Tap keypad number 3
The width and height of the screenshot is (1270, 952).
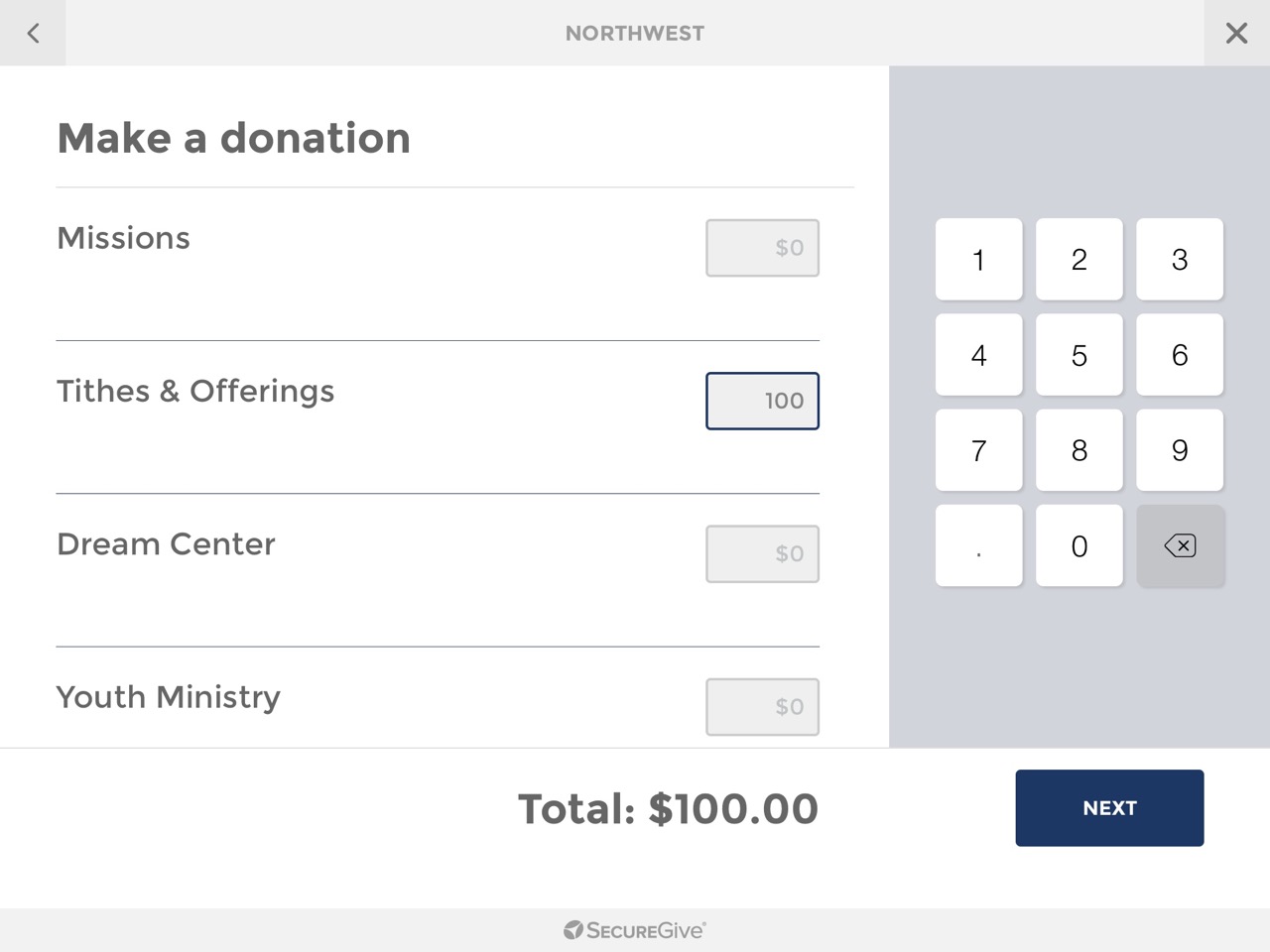1180,260
